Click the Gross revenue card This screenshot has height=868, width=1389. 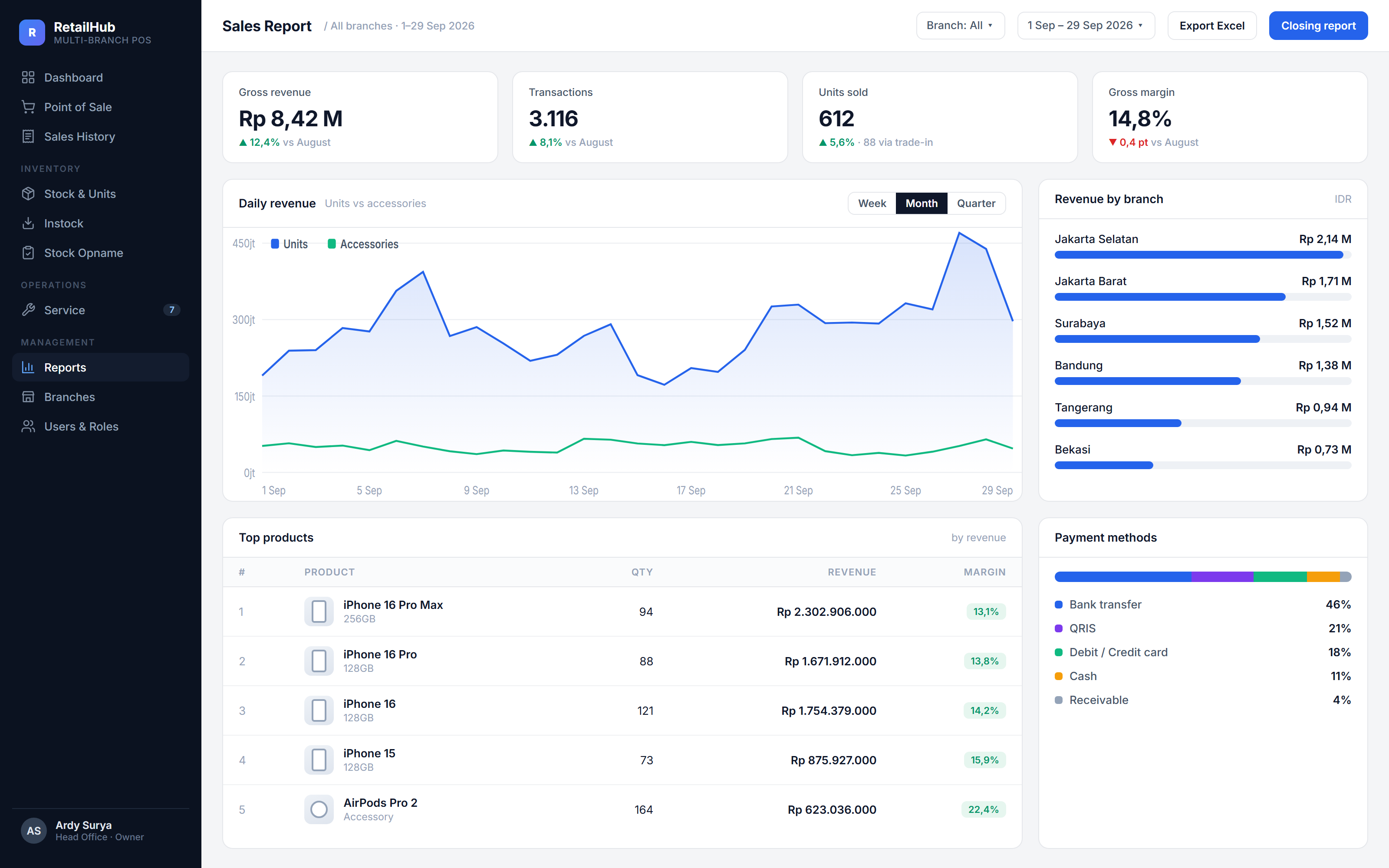360,117
